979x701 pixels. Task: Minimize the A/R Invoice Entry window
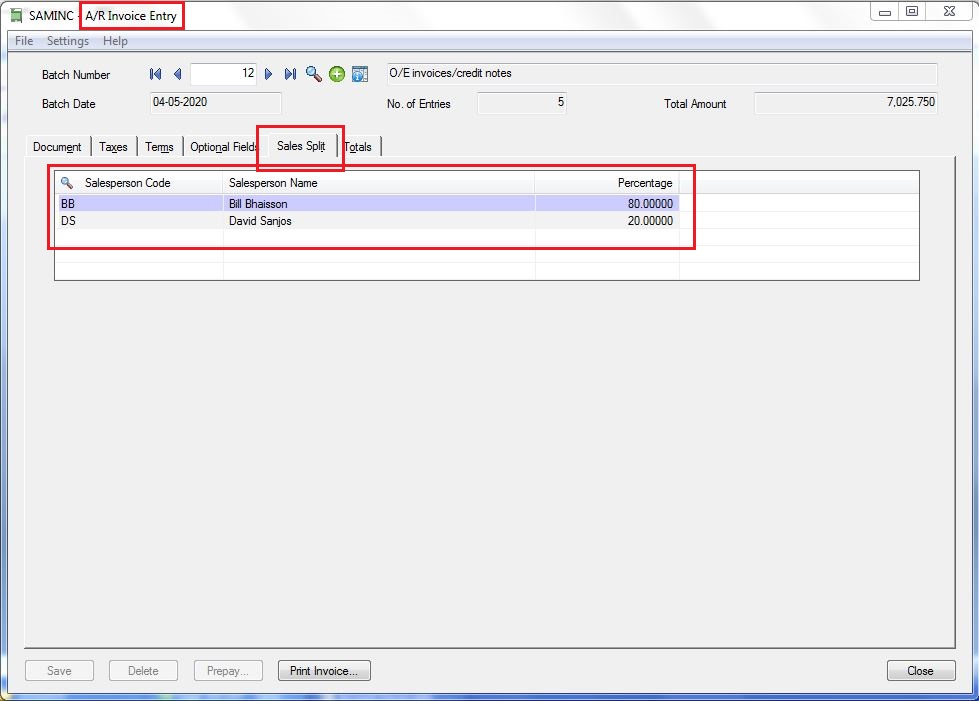pos(885,11)
